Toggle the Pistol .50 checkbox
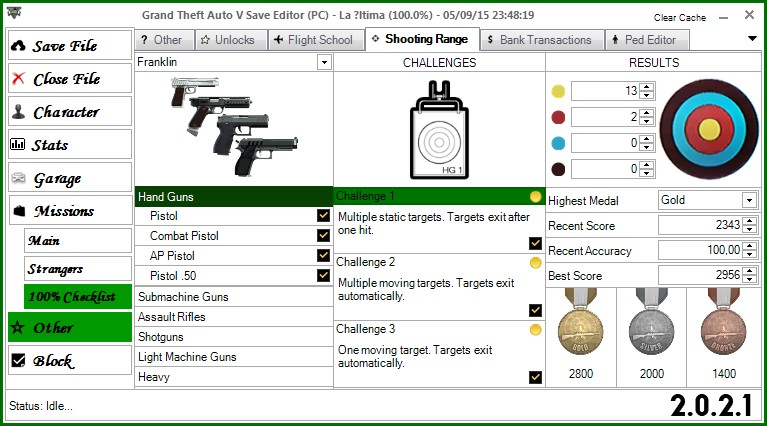This screenshot has height=426, width=767. coord(323,275)
